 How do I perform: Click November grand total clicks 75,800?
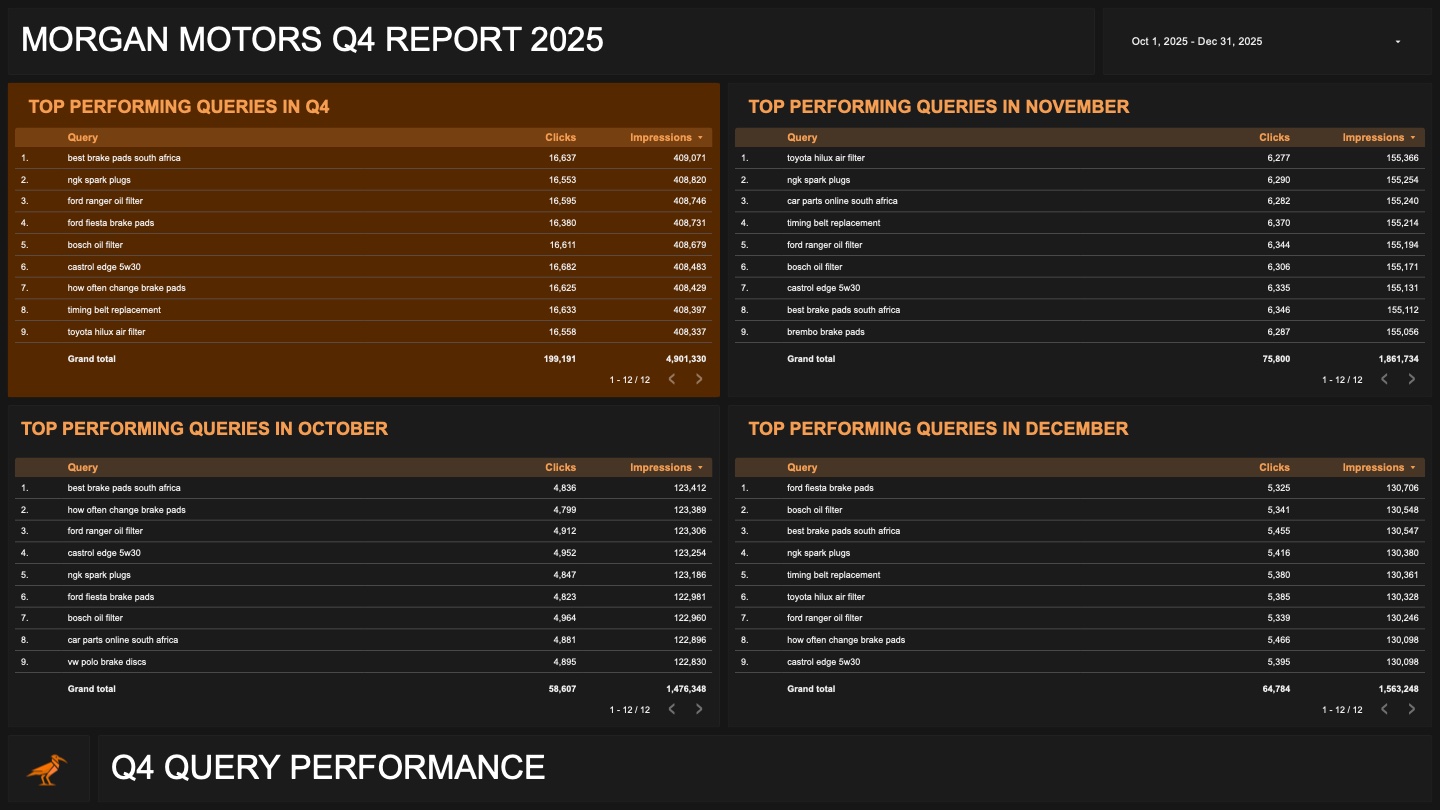click(x=1275, y=359)
